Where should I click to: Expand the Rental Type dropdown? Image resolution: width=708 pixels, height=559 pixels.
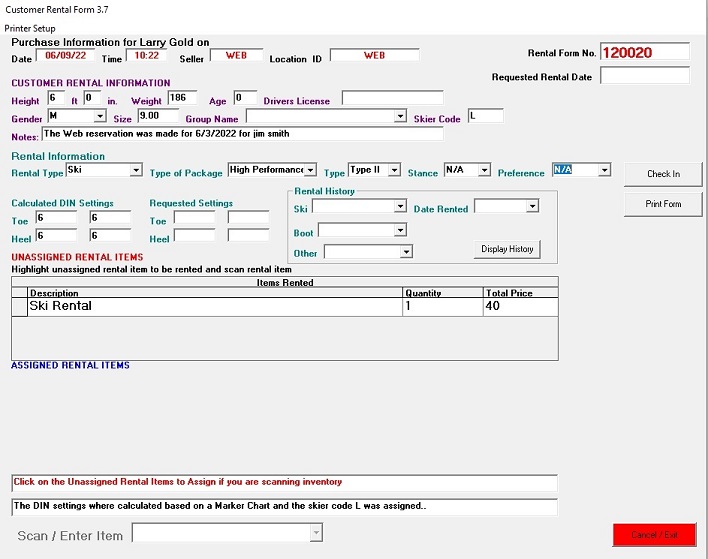tap(136, 171)
